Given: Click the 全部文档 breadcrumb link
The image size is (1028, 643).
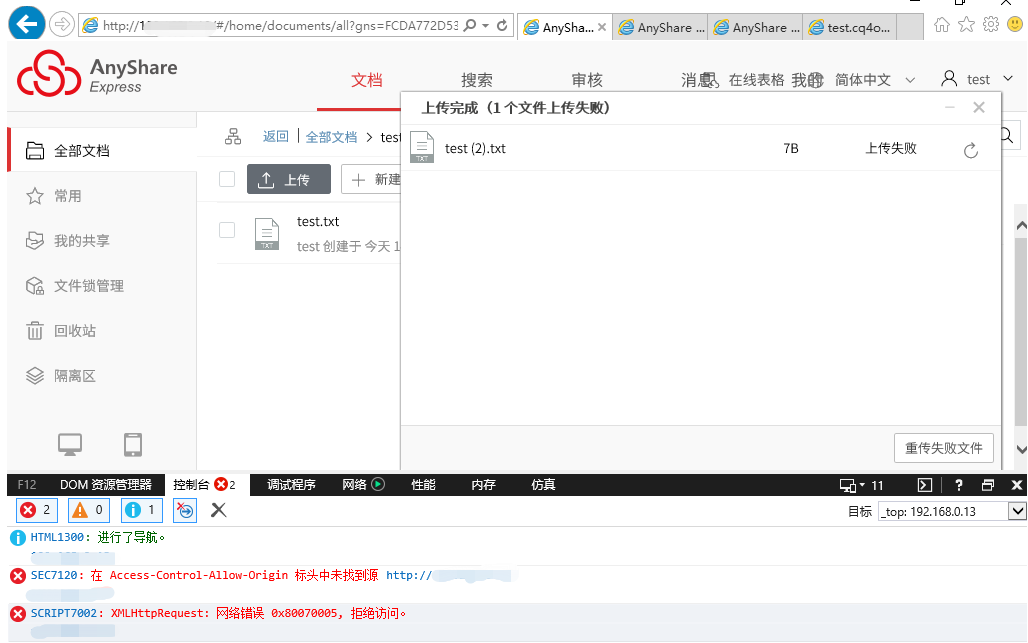Looking at the screenshot, I should (331, 137).
